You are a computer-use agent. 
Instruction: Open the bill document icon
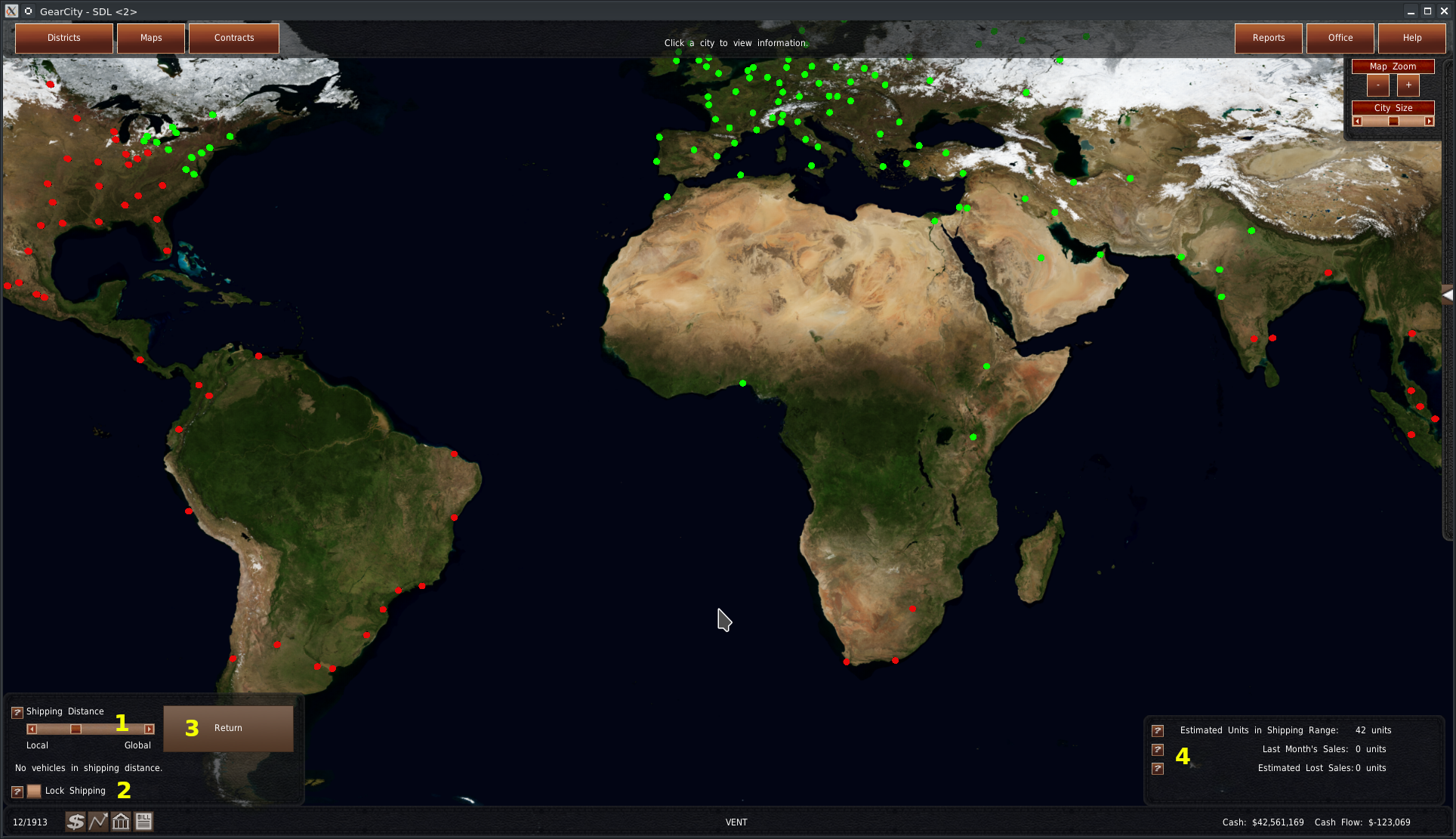coord(143,822)
